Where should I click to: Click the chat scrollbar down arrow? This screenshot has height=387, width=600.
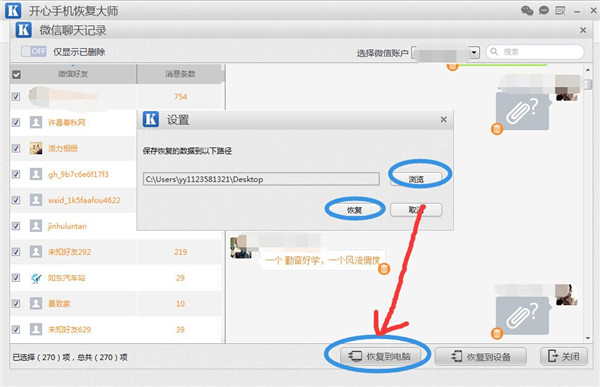pyautogui.click(x=588, y=338)
